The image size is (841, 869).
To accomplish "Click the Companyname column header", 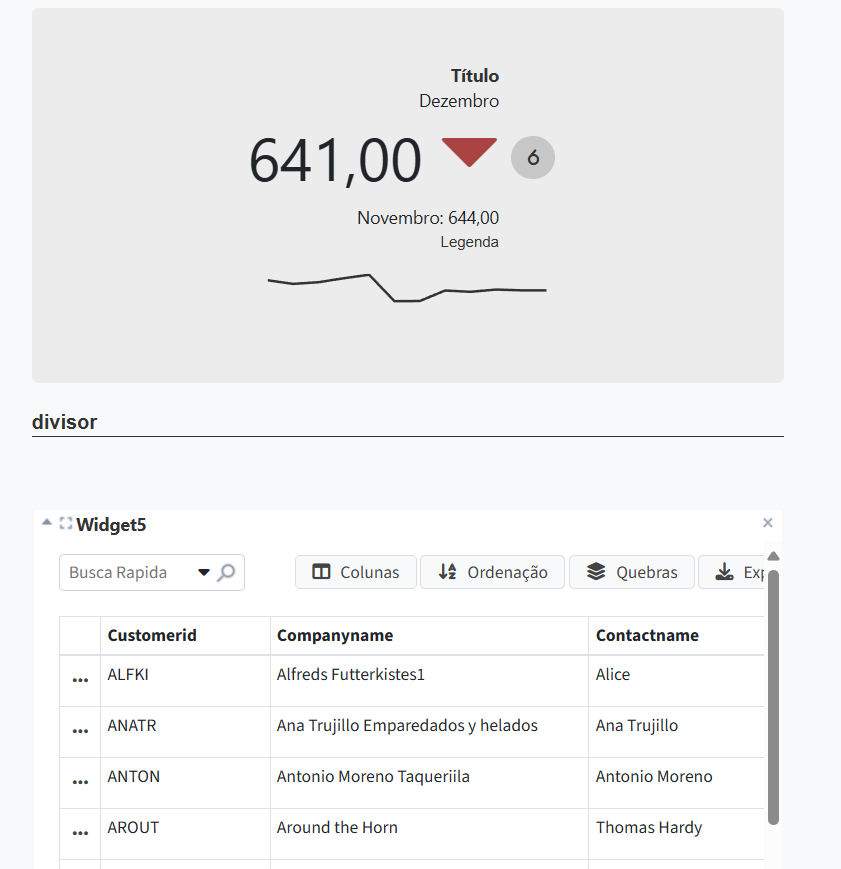I will (x=335, y=635).
